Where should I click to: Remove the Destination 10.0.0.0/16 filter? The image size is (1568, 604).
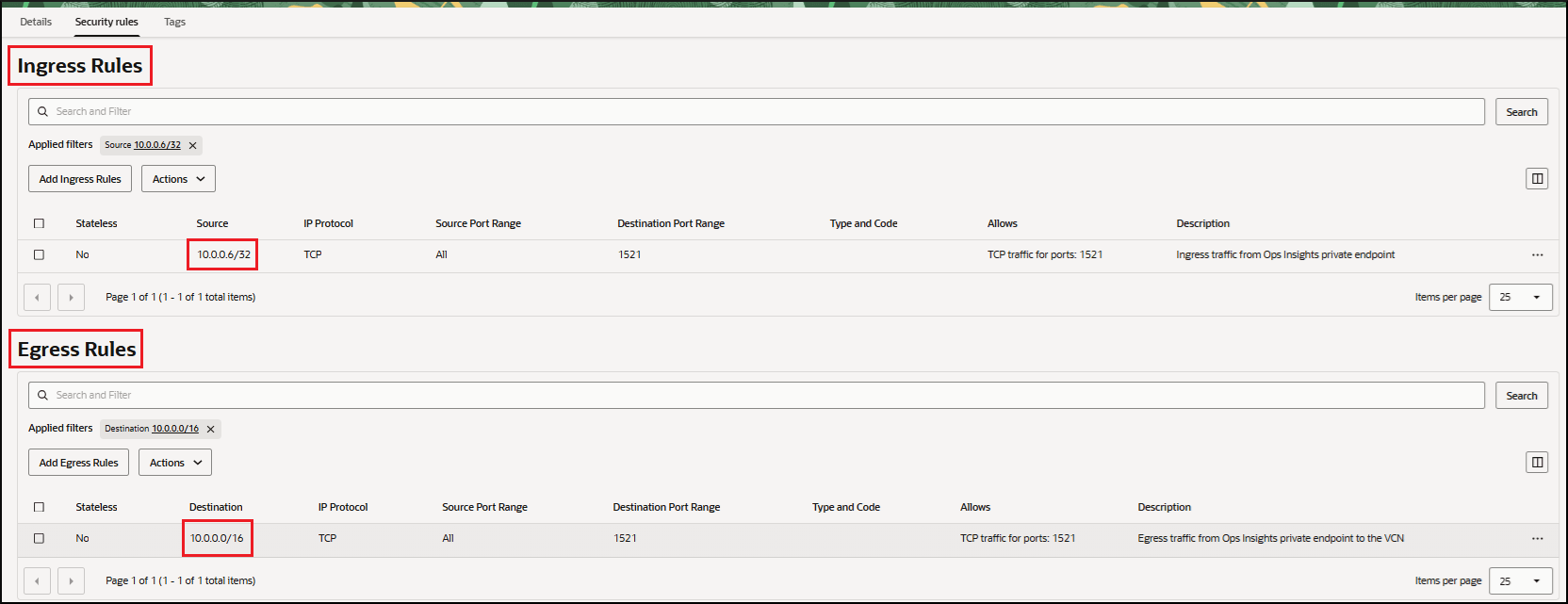pos(210,429)
